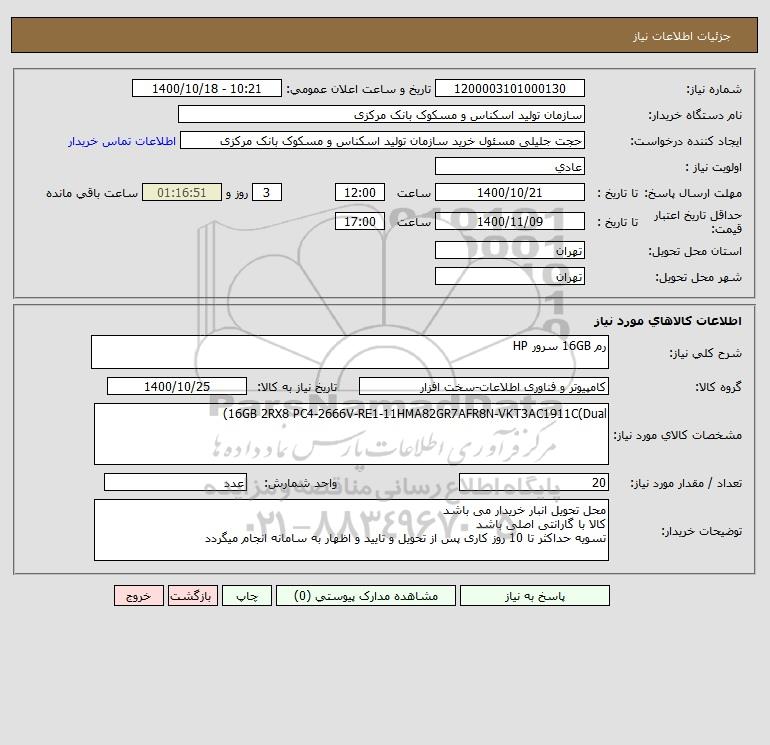Click the buyer organization name field

coord(381,114)
